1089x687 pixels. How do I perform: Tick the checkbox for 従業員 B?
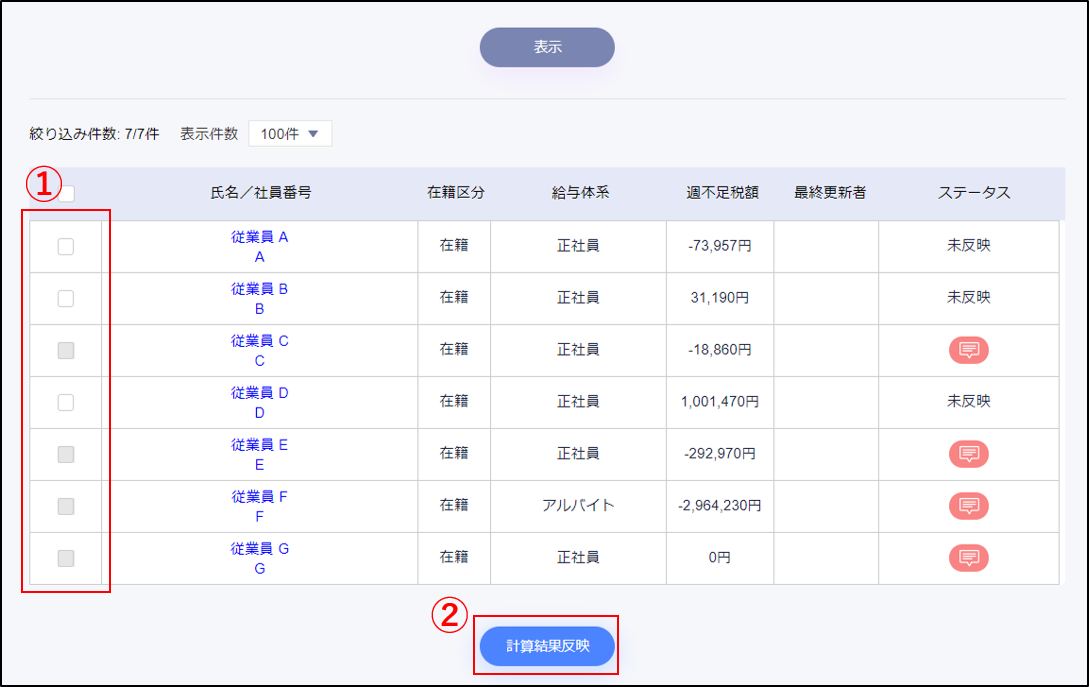(66, 298)
